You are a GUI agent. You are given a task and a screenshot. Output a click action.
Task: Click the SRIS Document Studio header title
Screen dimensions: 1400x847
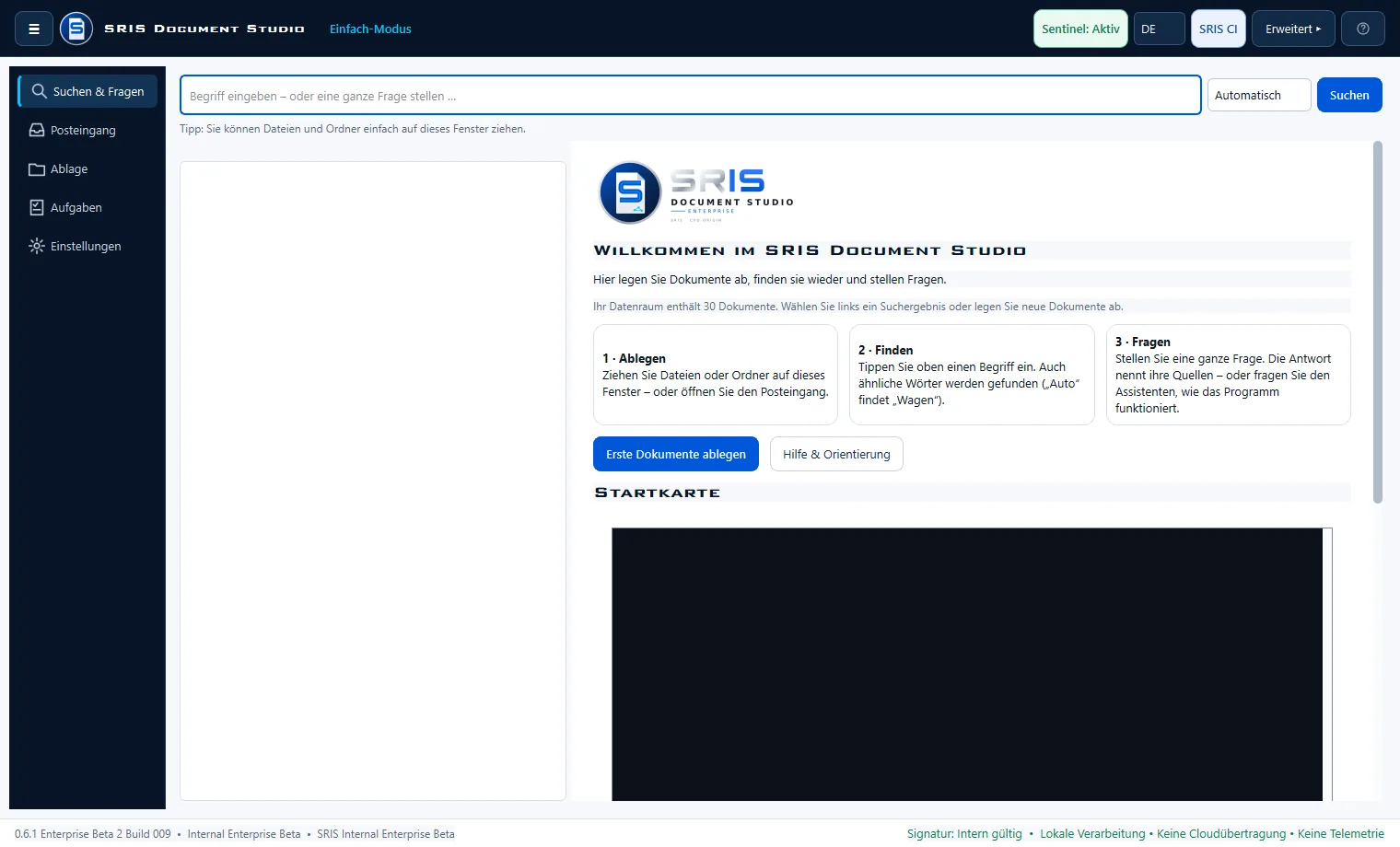tap(204, 29)
